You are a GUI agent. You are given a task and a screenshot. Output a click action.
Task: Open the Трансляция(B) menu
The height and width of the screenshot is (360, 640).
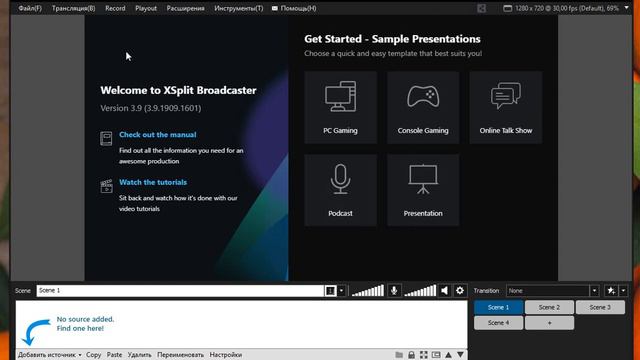(73, 8)
